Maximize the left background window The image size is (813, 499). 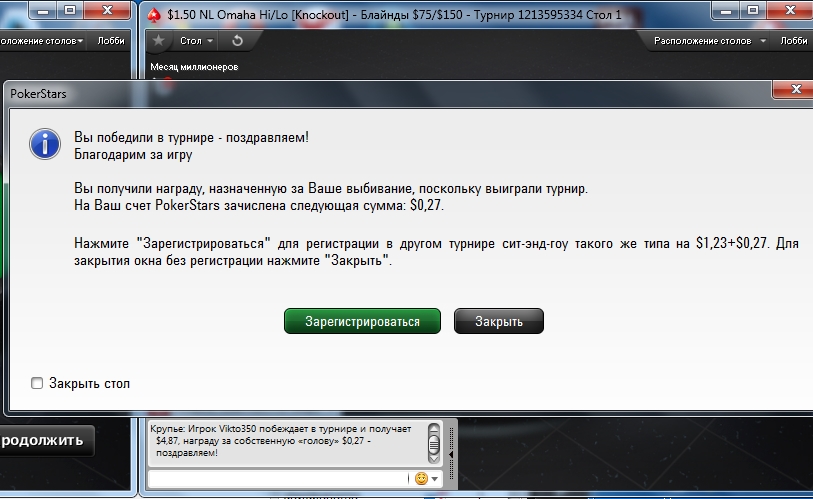(x=70, y=10)
